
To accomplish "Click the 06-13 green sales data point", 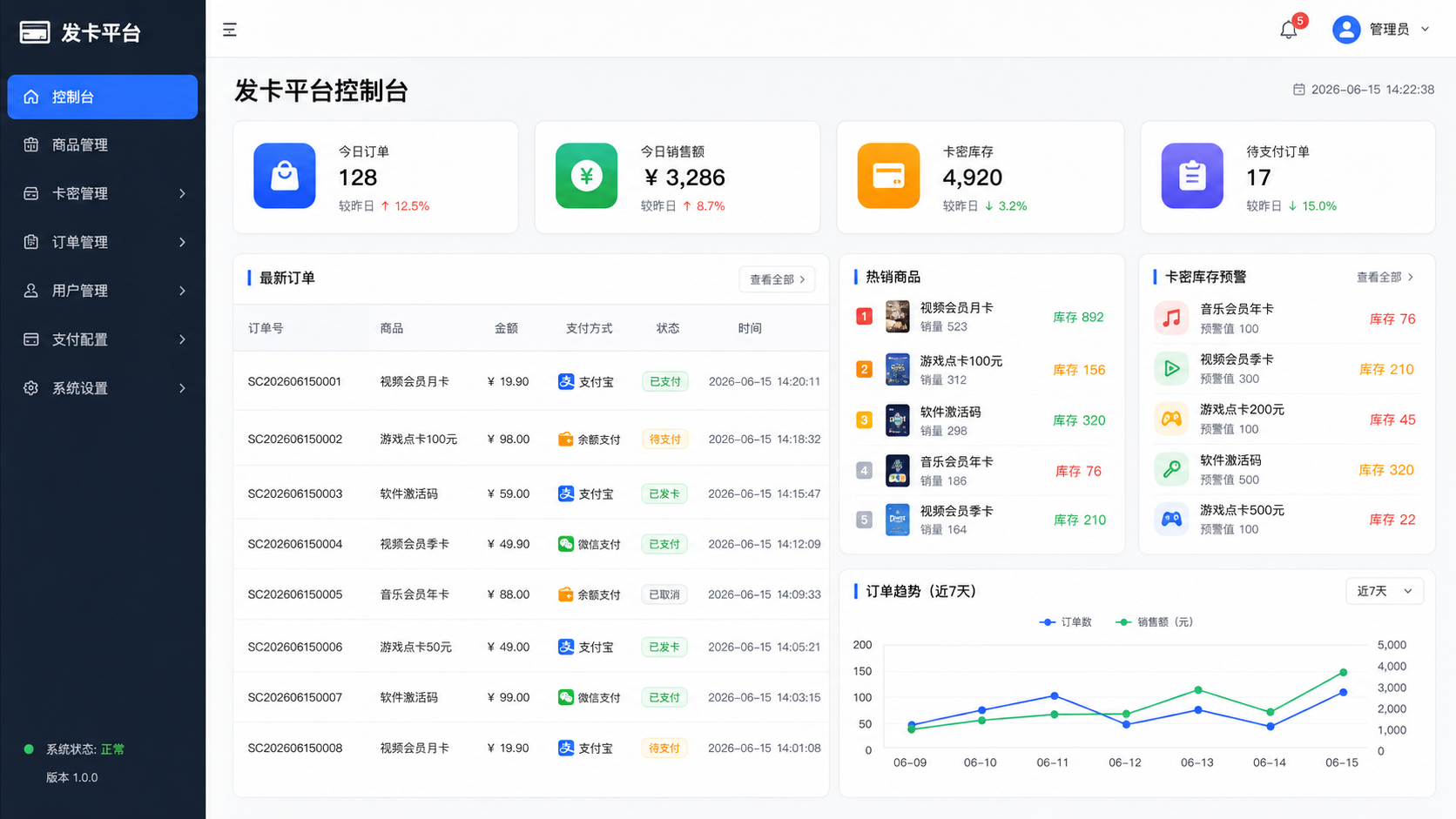I will pyautogui.click(x=1198, y=690).
